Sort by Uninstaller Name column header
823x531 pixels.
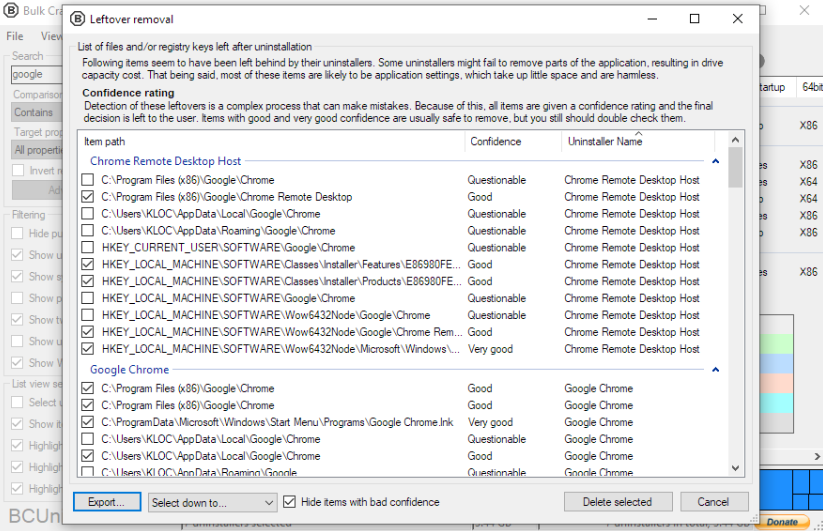point(638,142)
